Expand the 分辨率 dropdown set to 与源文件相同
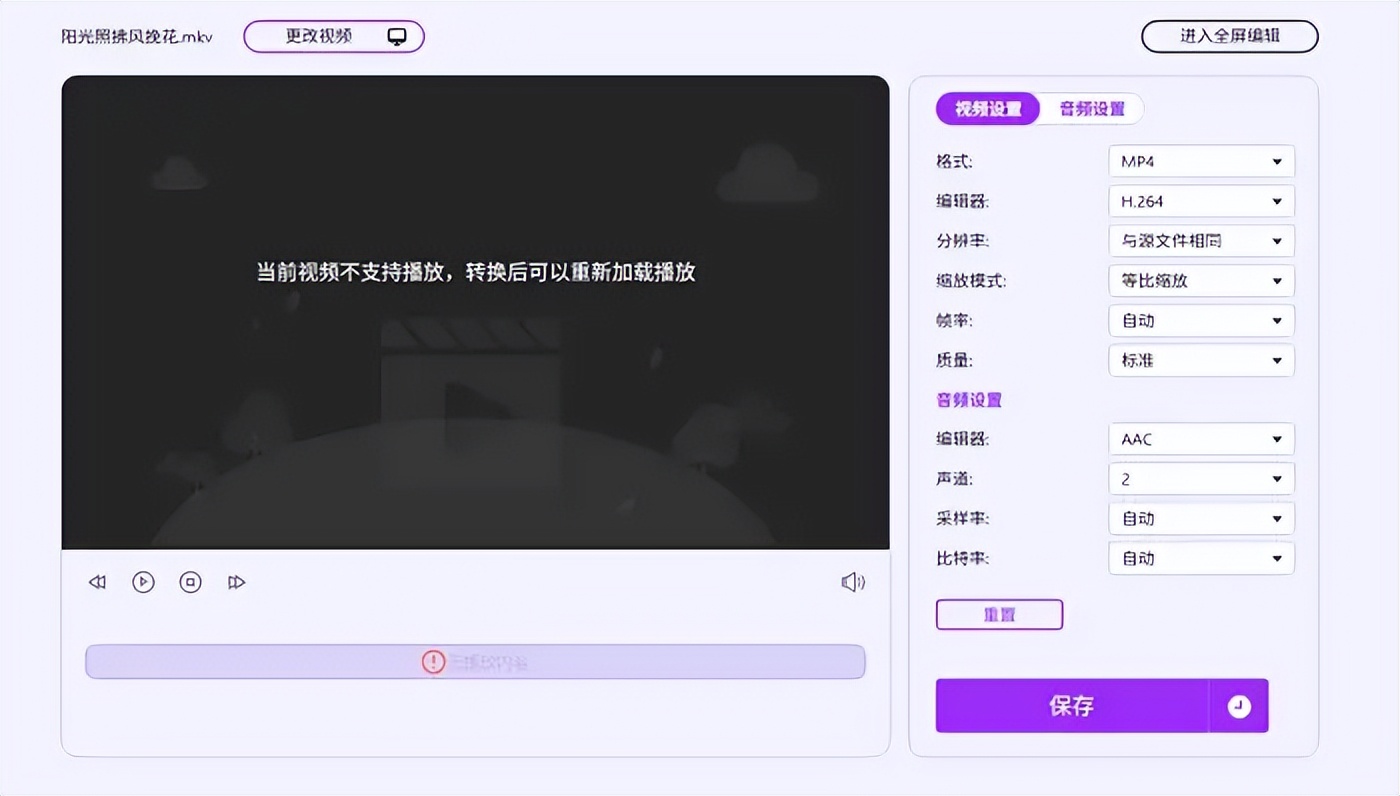 click(x=1200, y=240)
